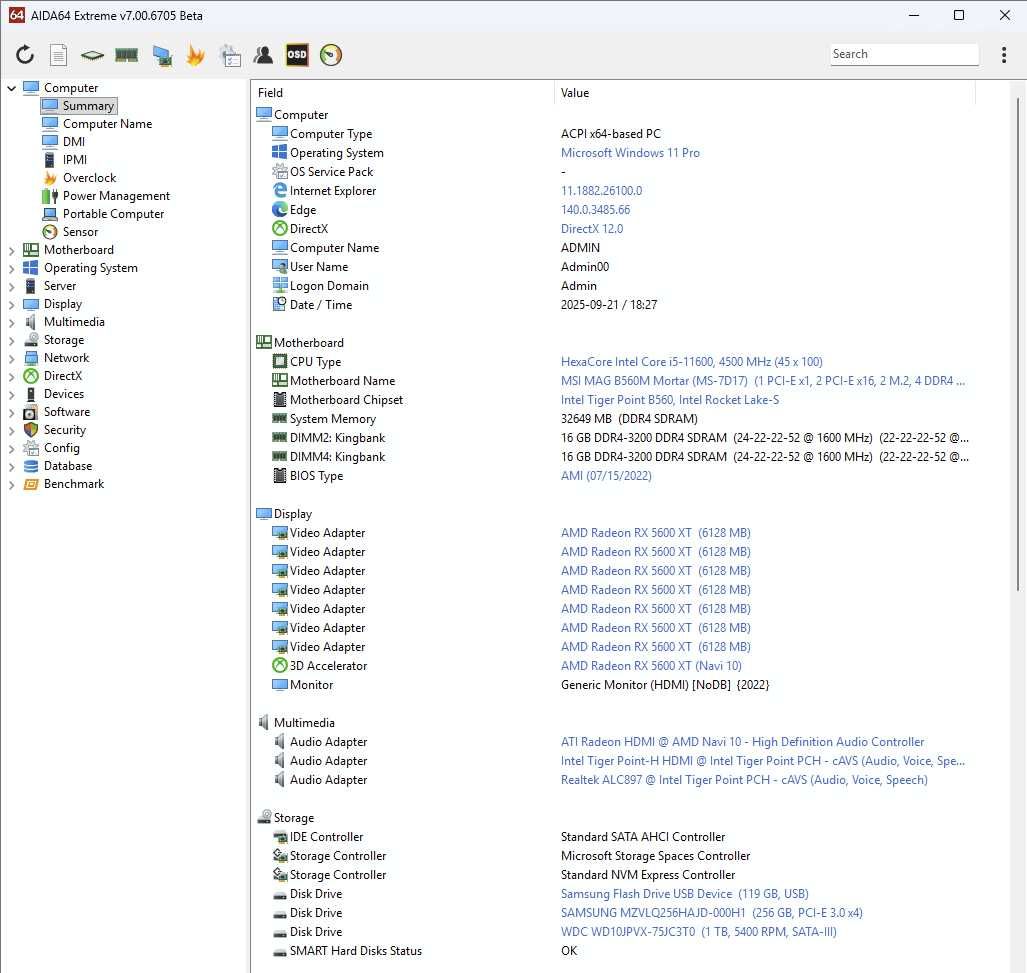Open Microsoft Windows 11 Pro link

pyautogui.click(x=630, y=153)
